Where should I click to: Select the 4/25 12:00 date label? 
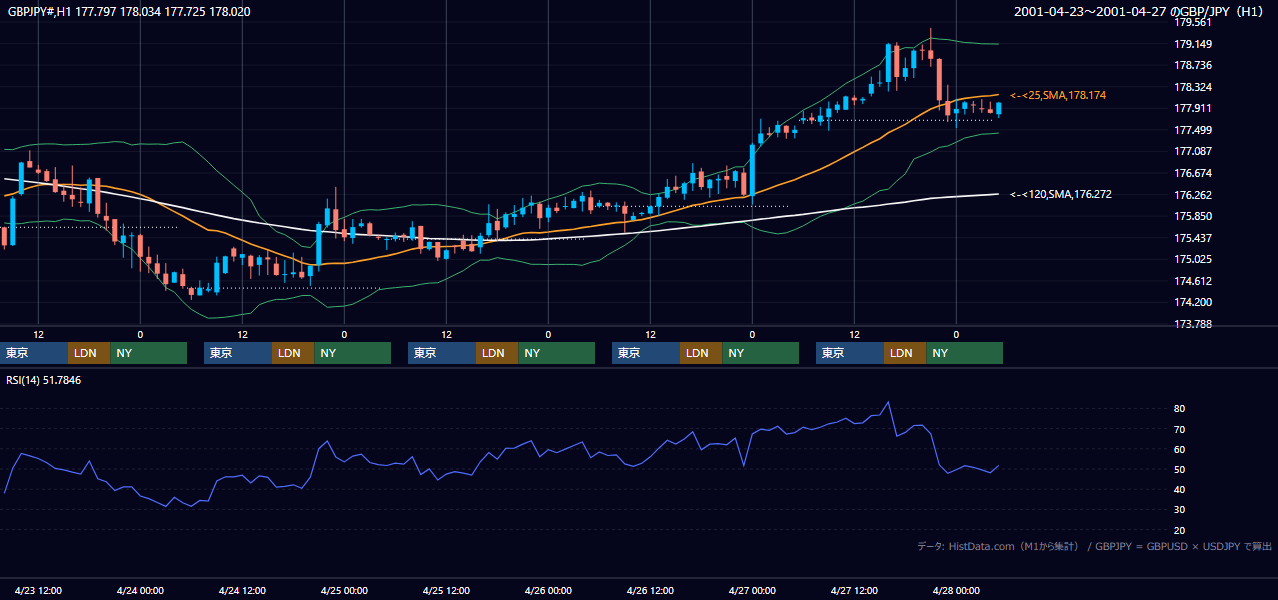(x=446, y=591)
